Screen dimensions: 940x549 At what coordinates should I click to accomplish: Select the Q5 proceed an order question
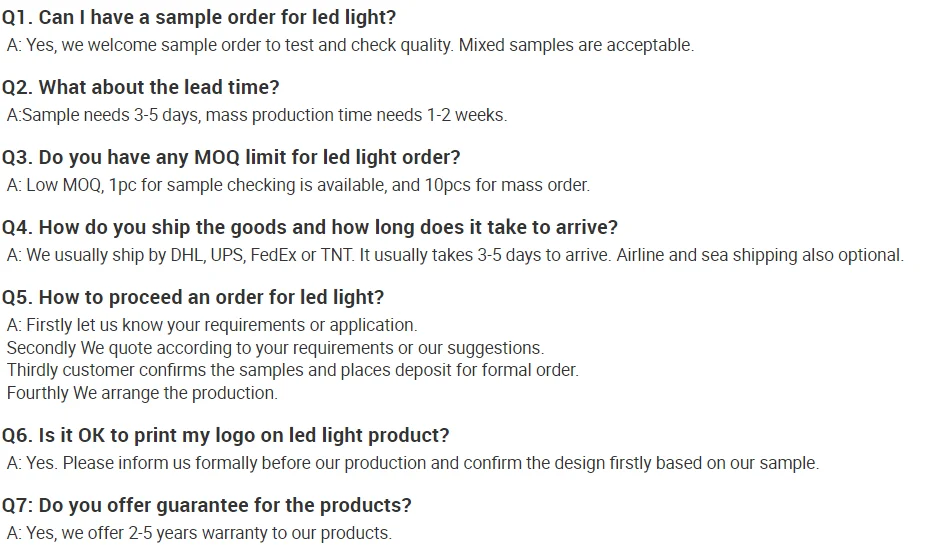193,297
